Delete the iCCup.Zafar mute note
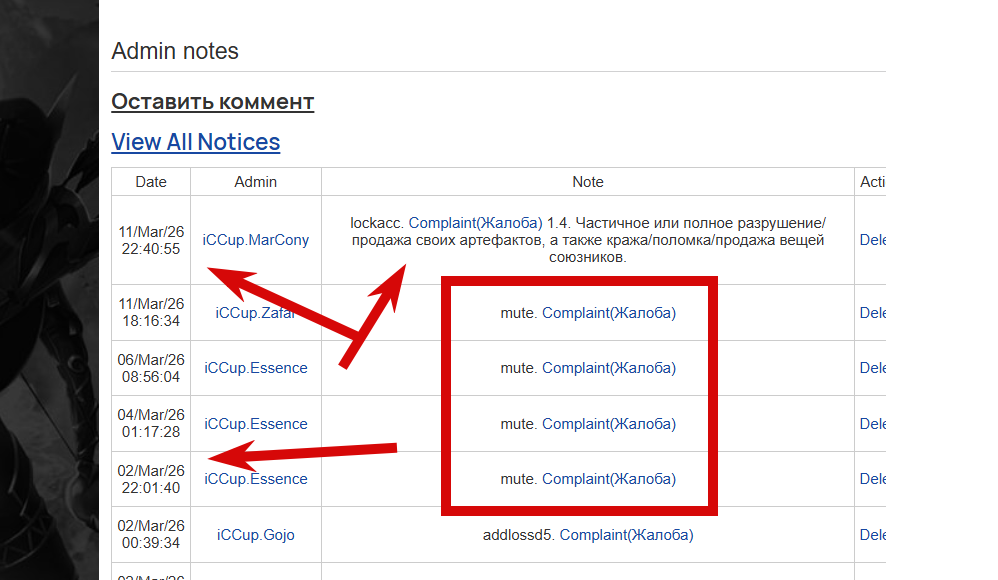998x580 pixels. (873, 313)
